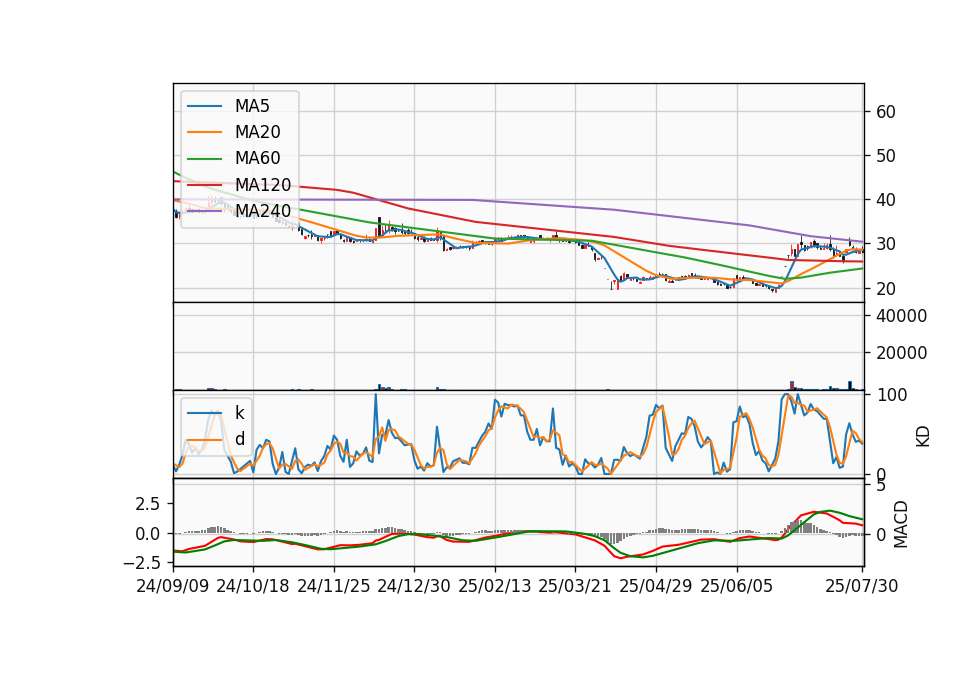
Task: Click the k legend entry in KD panel
Action: pyautogui.click(x=240, y=413)
